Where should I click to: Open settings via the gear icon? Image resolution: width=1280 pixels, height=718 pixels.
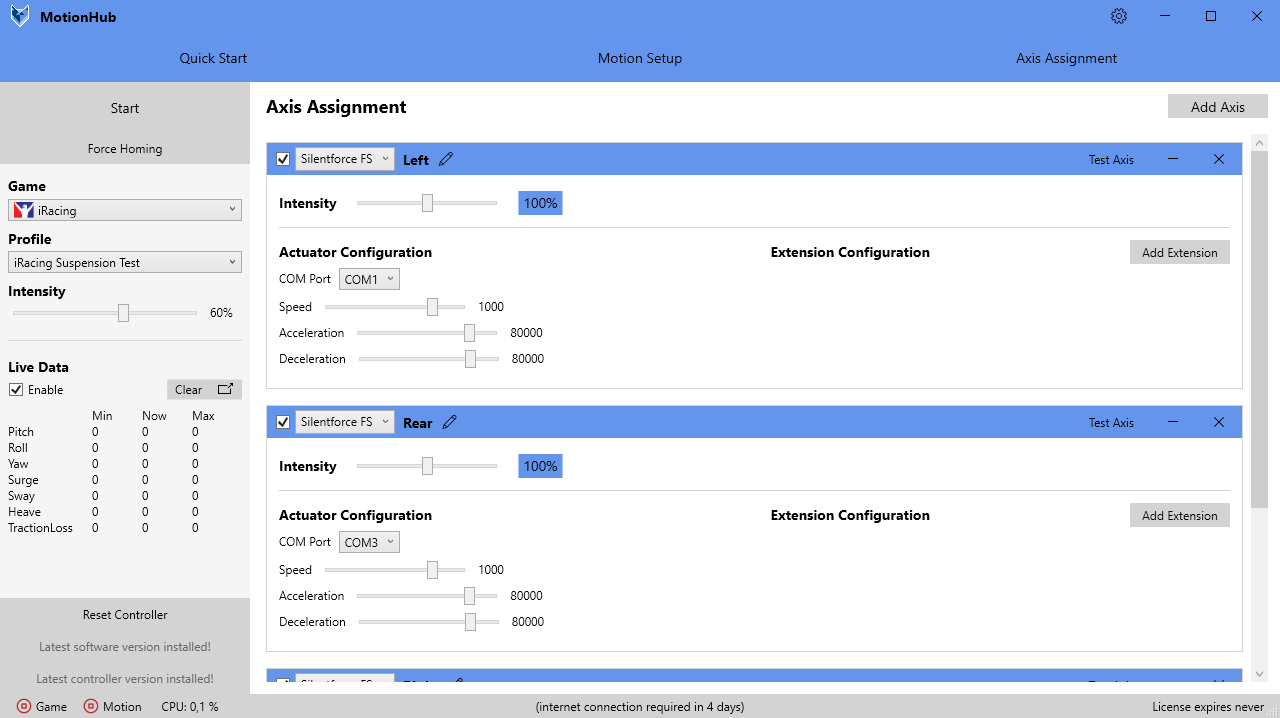click(1119, 16)
